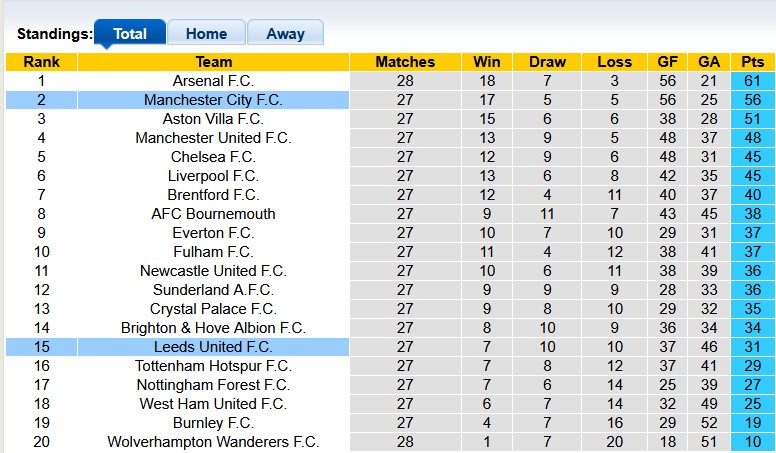Click AFC Bournemouth team entry

tap(213, 214)
